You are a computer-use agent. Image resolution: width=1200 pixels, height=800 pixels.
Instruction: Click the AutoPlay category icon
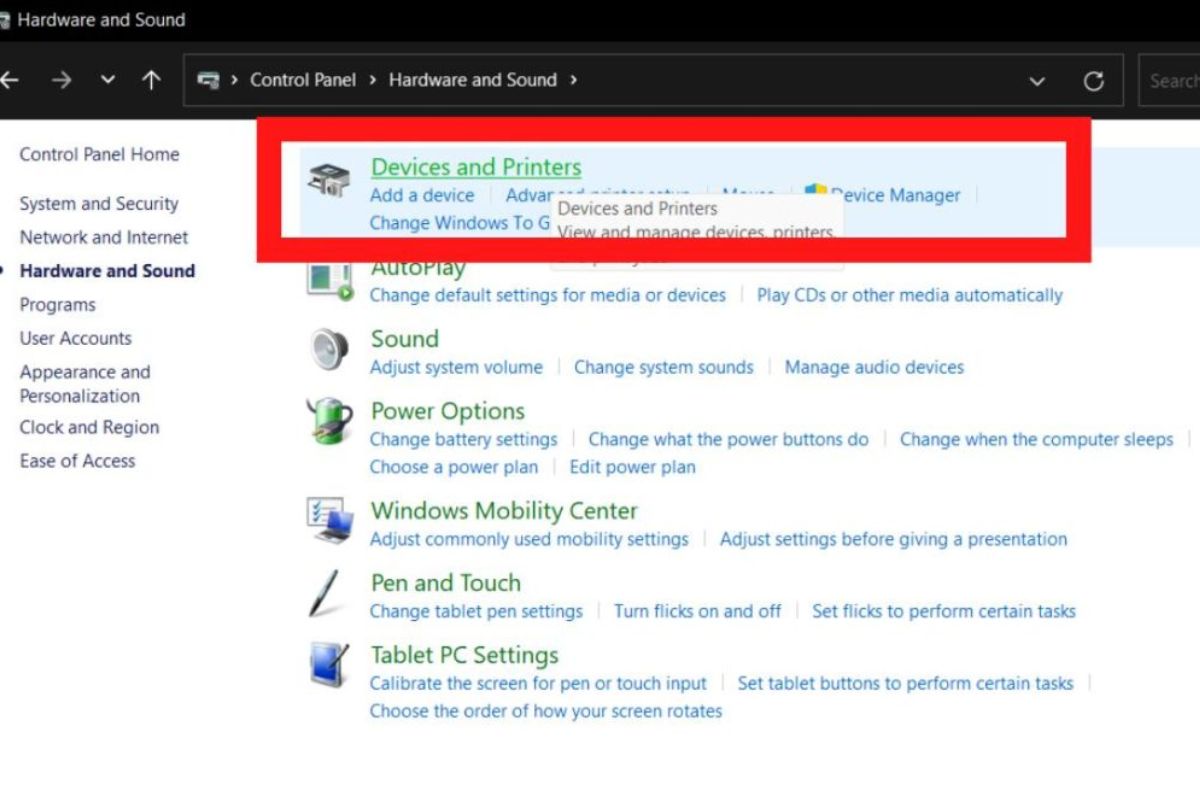pyautogui.click(x=330, y=280)
